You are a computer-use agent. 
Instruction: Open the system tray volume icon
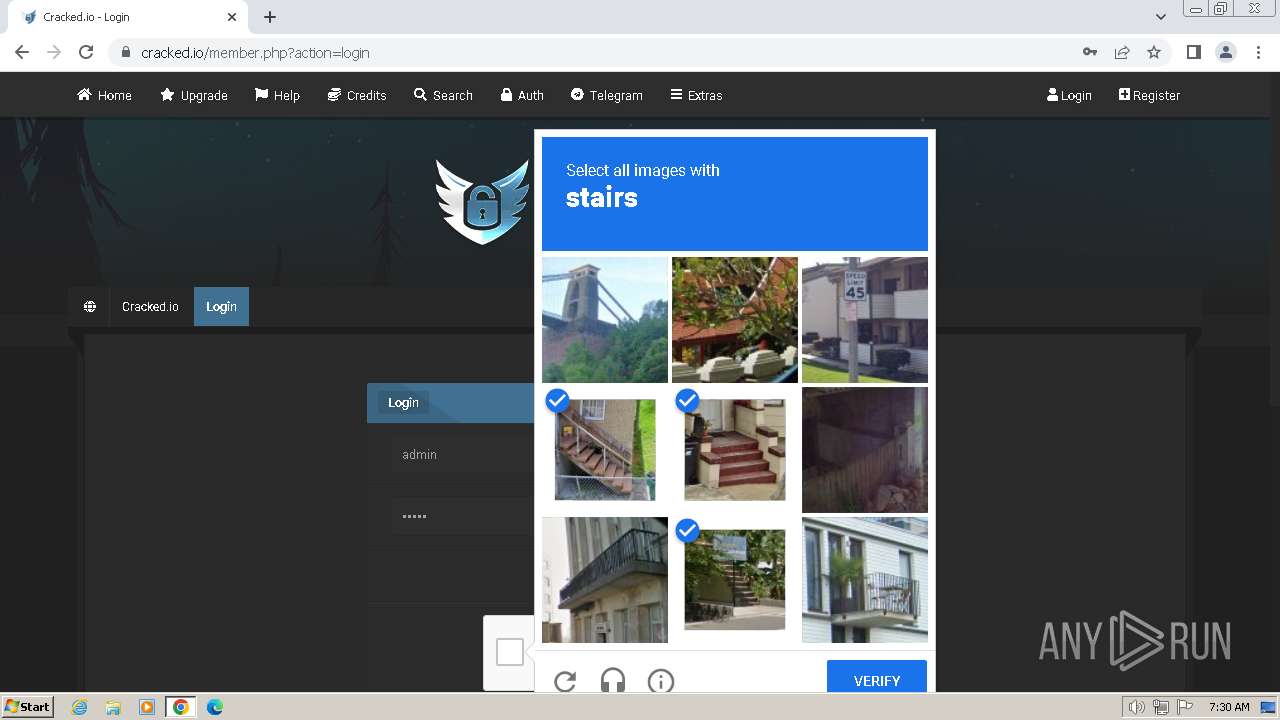click(x=1136, y=707)
